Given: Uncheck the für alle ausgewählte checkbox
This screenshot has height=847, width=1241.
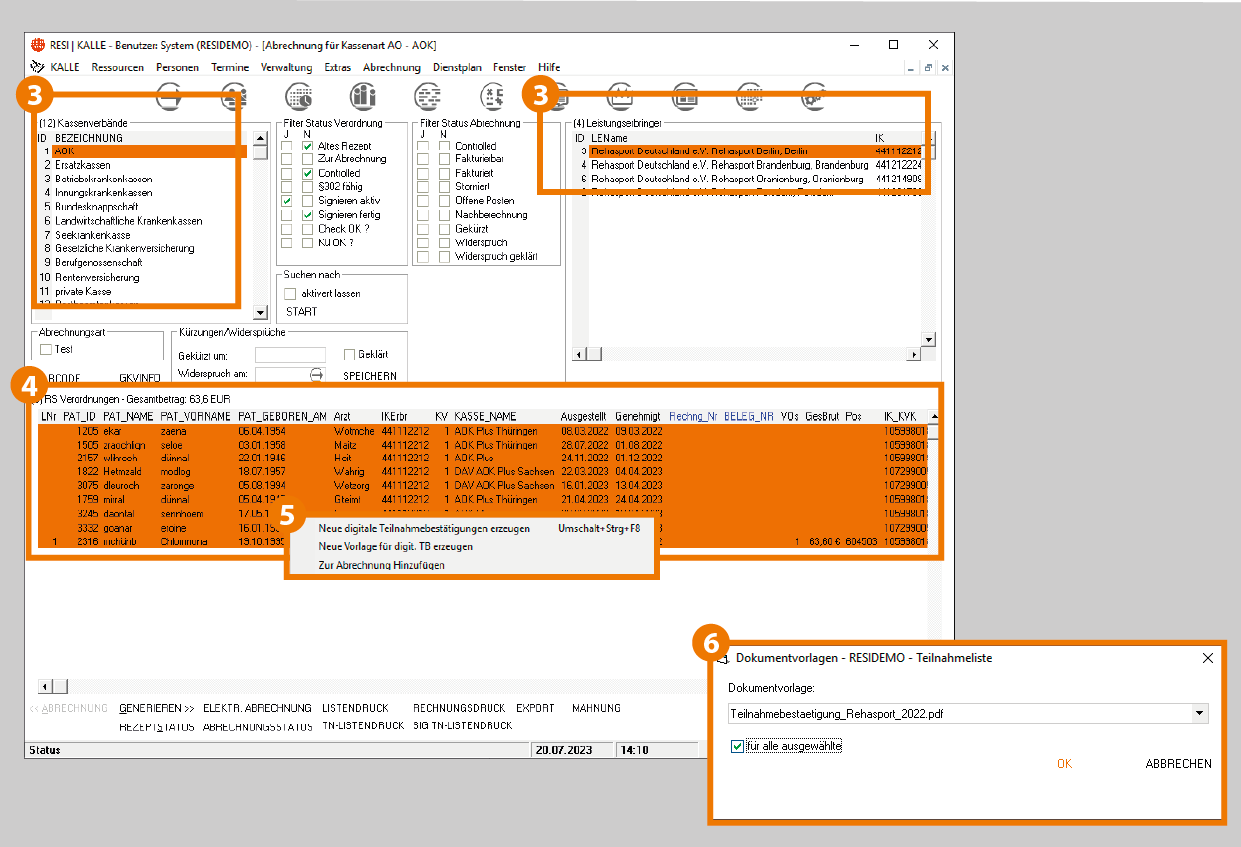Looking at the screenshot, I should click(737, 746).
